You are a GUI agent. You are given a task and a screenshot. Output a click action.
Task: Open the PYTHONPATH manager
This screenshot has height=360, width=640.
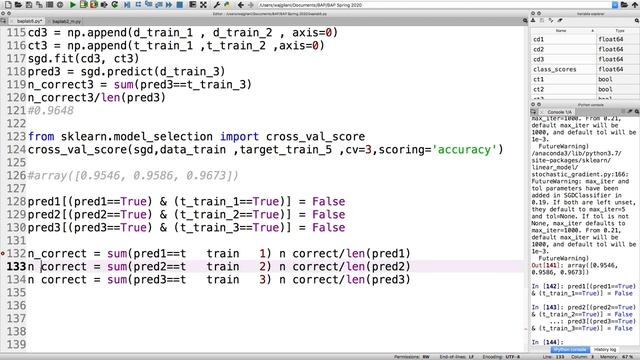pos(227,5)
